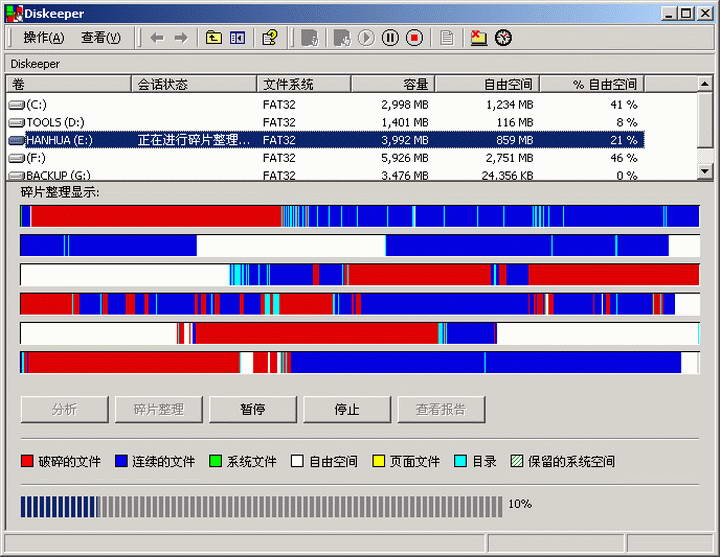Click the white 自由空间 legend swatch
The width and height of the screenshot is (720, 557).
pyautogui.click(x=297, y=461)
